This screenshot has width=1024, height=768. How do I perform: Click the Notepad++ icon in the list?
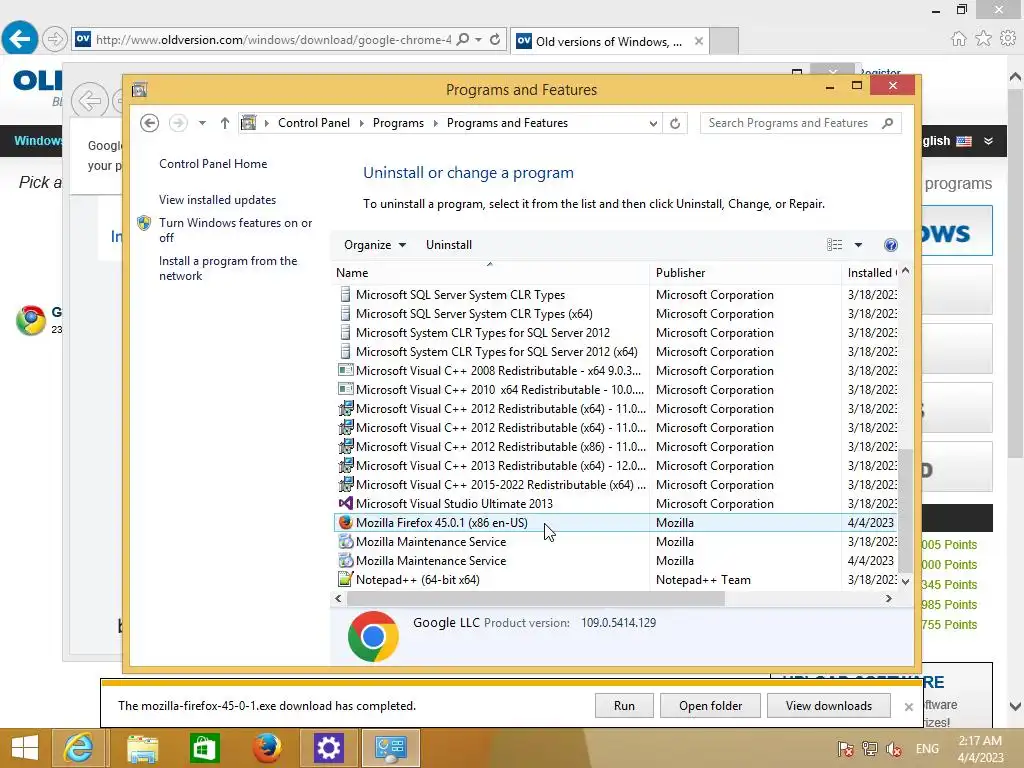(345, 579)
